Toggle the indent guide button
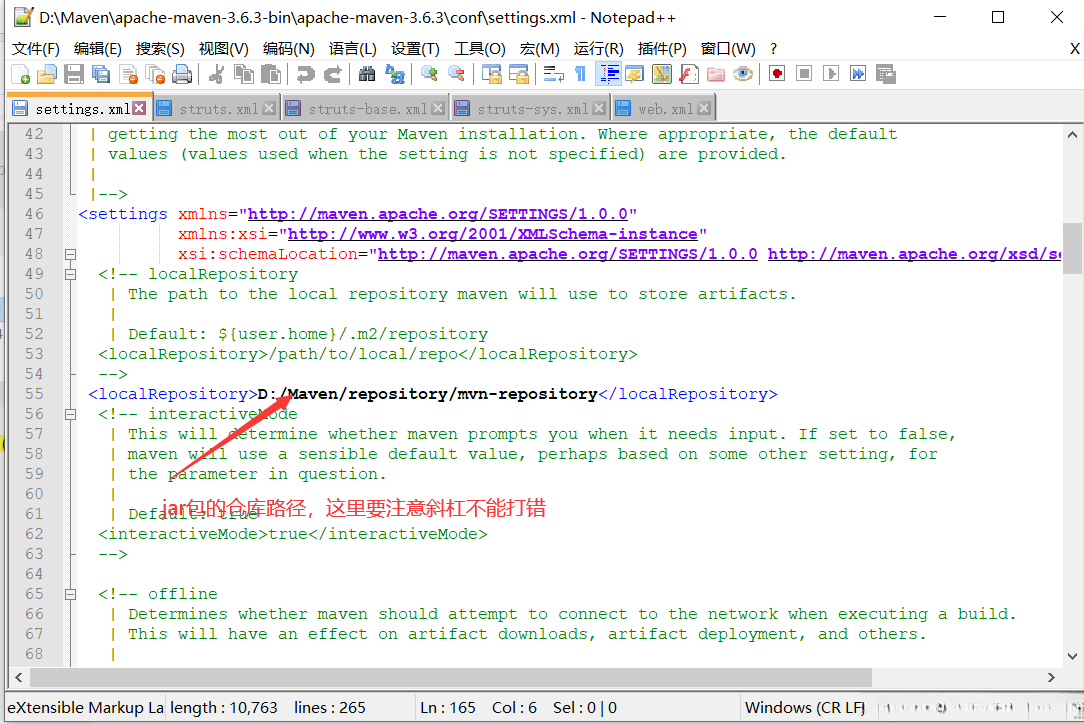The height and width of the screenshot is (724, 1084). [608, 74]
